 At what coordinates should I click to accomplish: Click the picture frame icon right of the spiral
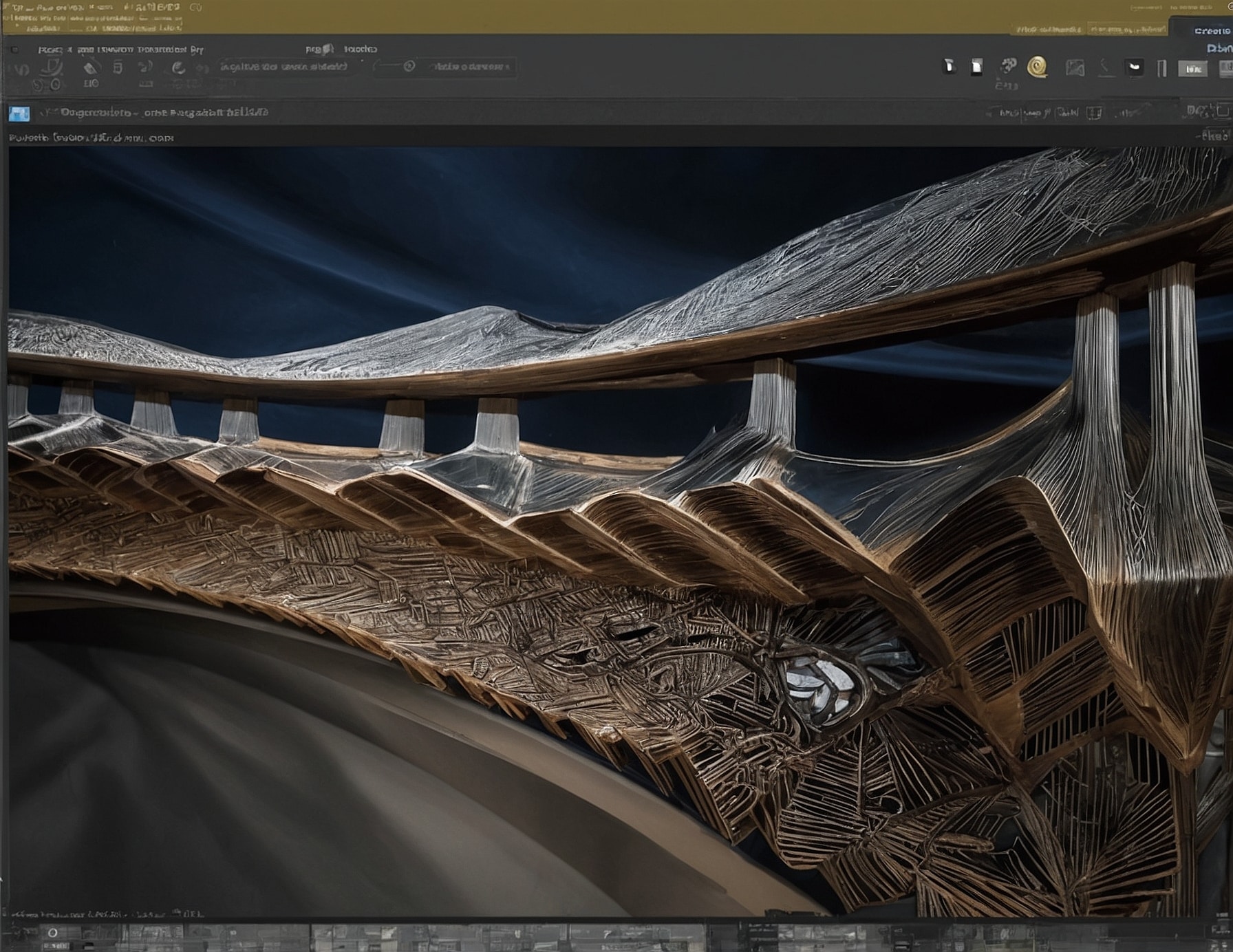point(1075,67)
